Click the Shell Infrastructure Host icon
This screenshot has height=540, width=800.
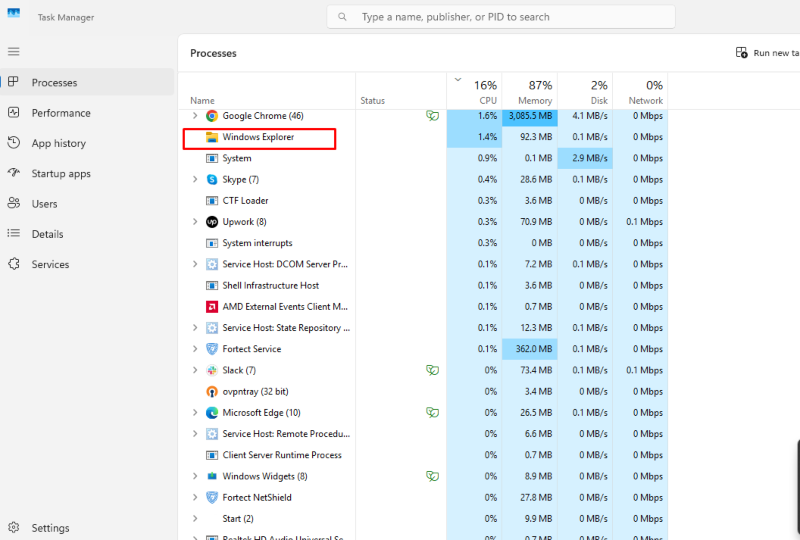click(212, 286)
